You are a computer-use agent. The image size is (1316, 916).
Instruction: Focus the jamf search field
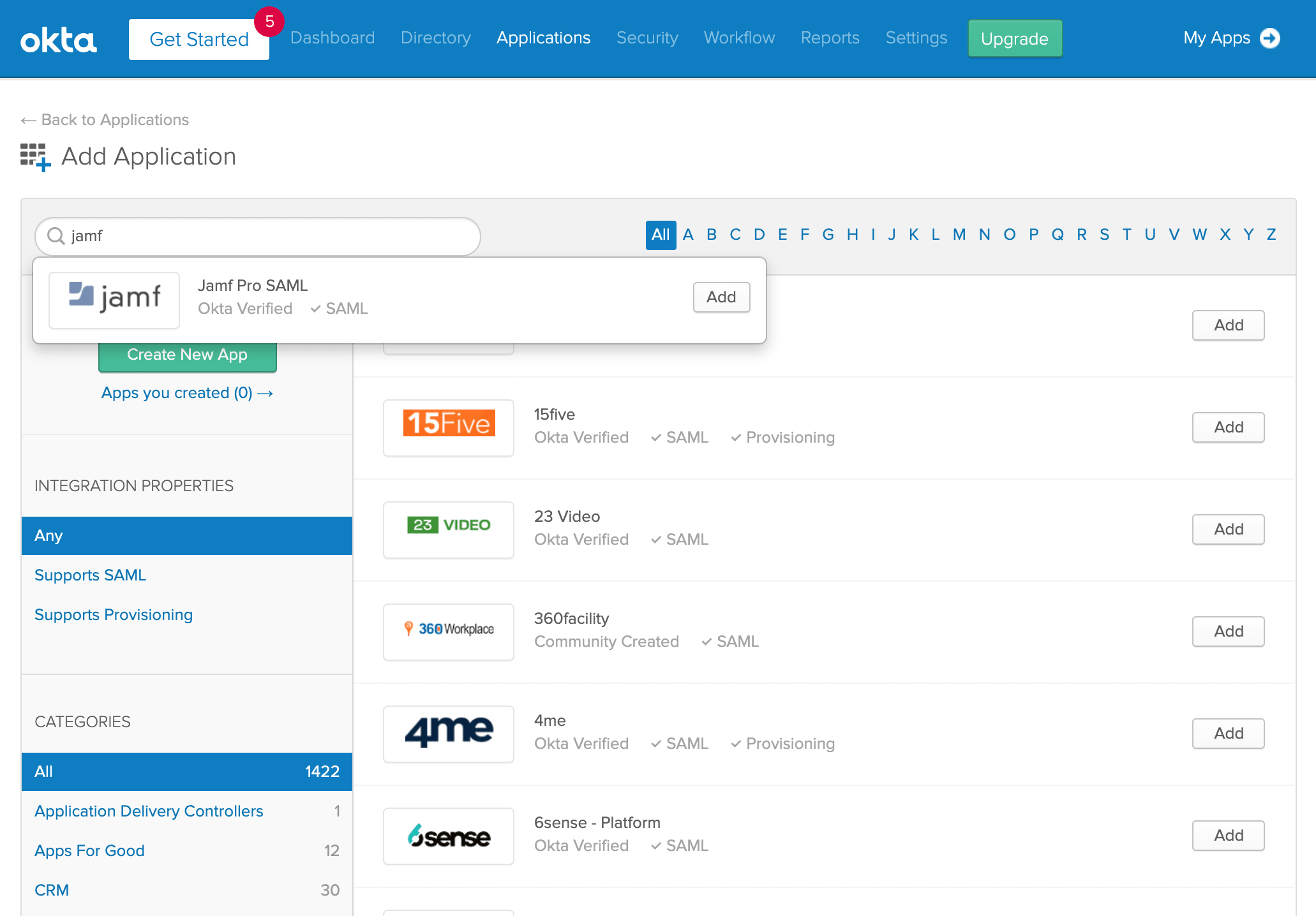pos(258,237)
